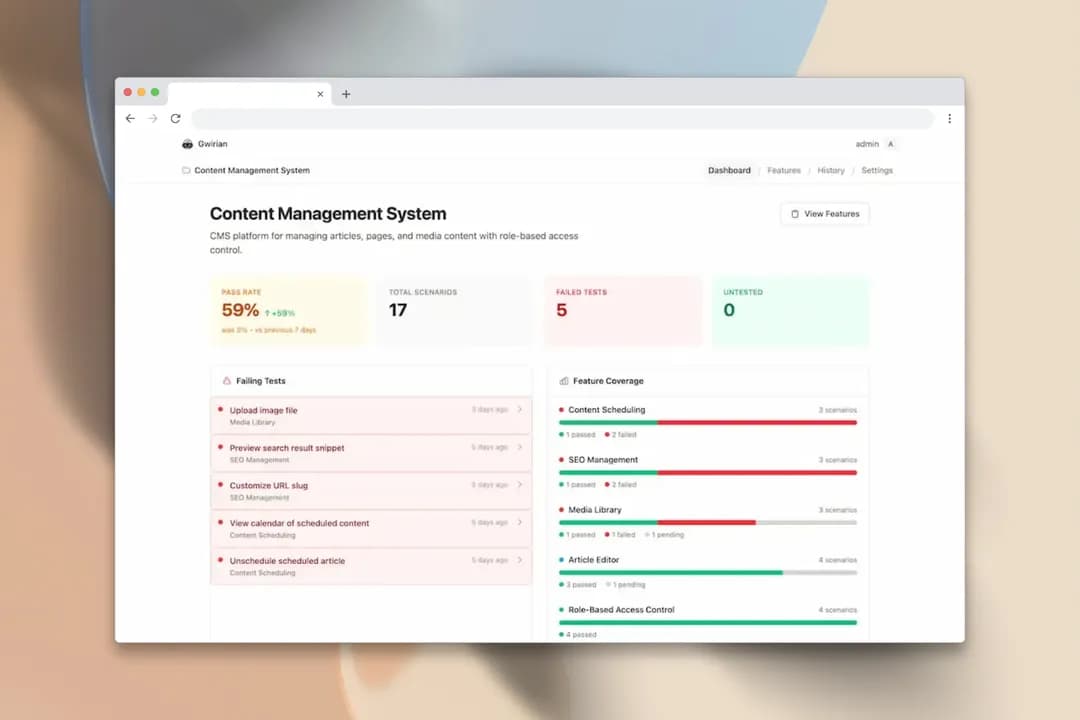Click the Media Library coverage bar
1080x720 pixels.
(x=708, y=522)
